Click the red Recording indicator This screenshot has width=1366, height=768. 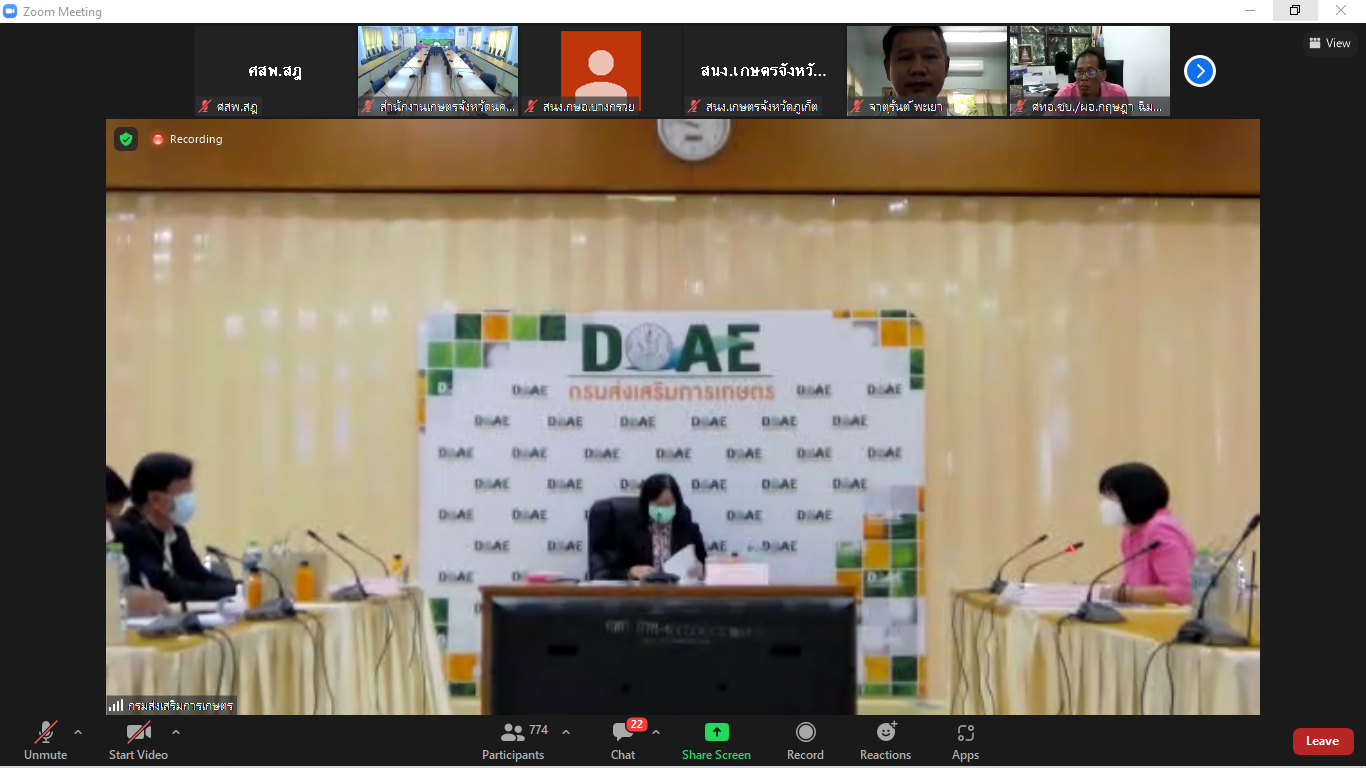coord(158,139)
